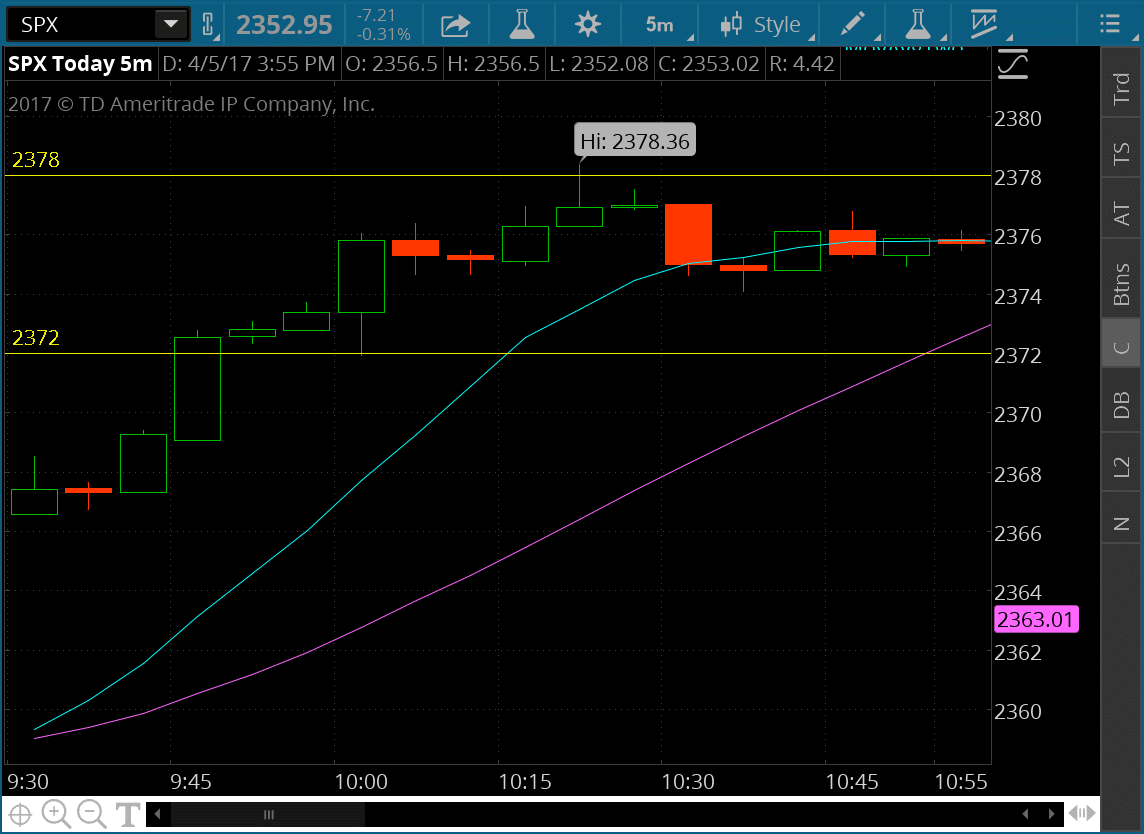Click the zoom-out magnifier icon
Image resolution: width=1144 pixels, height=834 pixels.
pos(92,814)
